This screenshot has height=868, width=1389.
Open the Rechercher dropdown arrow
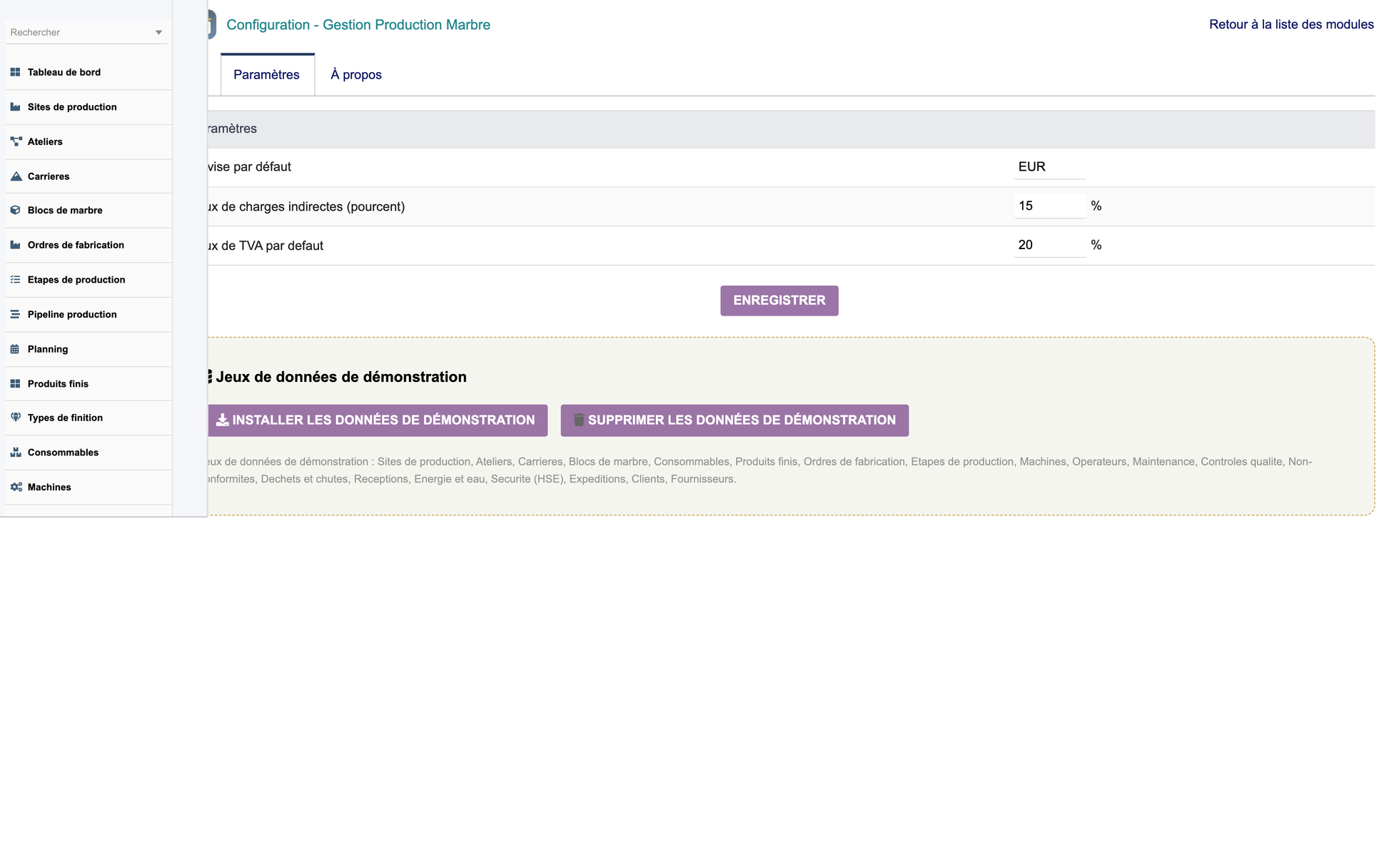[158, 33]
